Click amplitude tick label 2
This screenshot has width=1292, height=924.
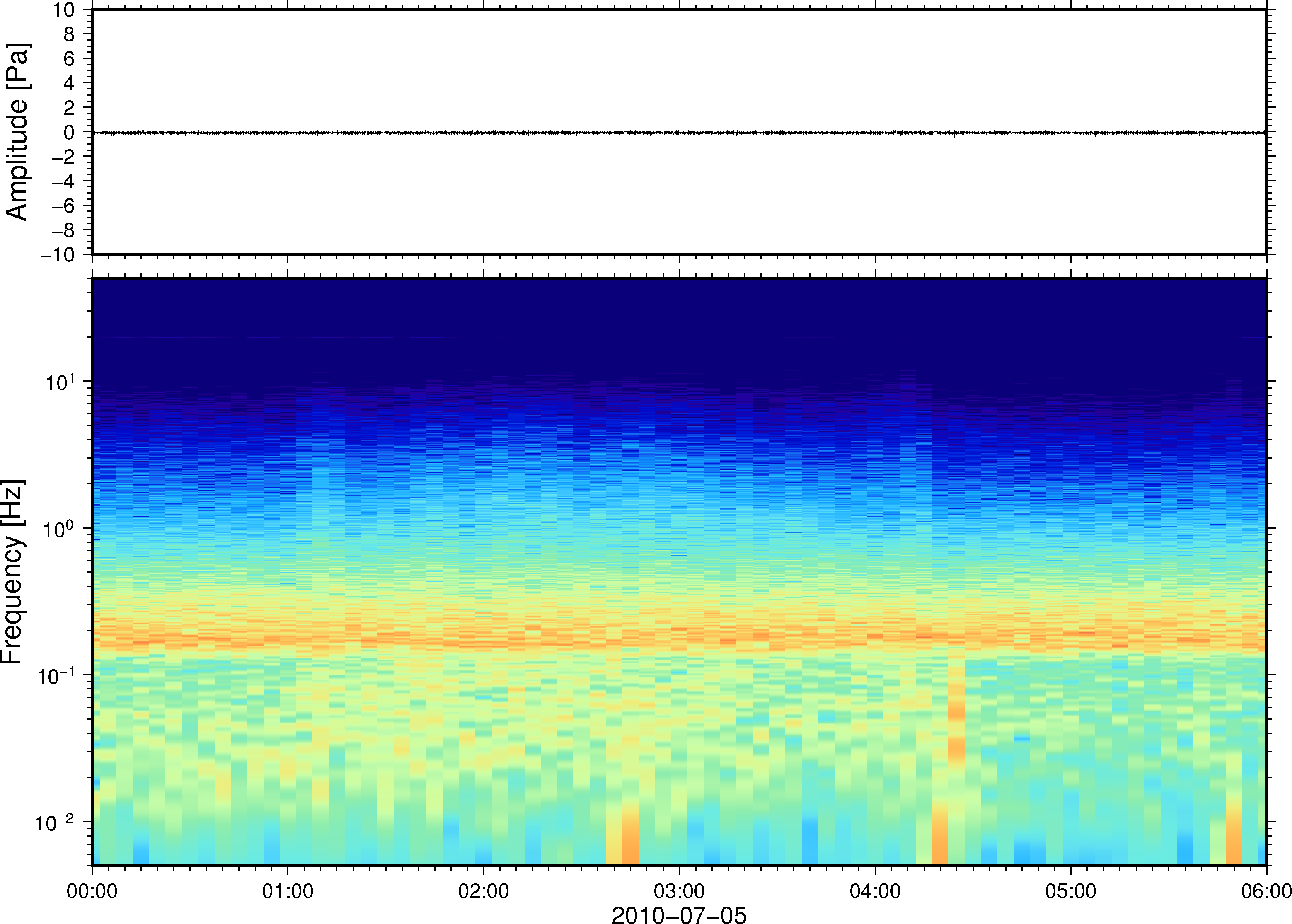tap(70, 108)
